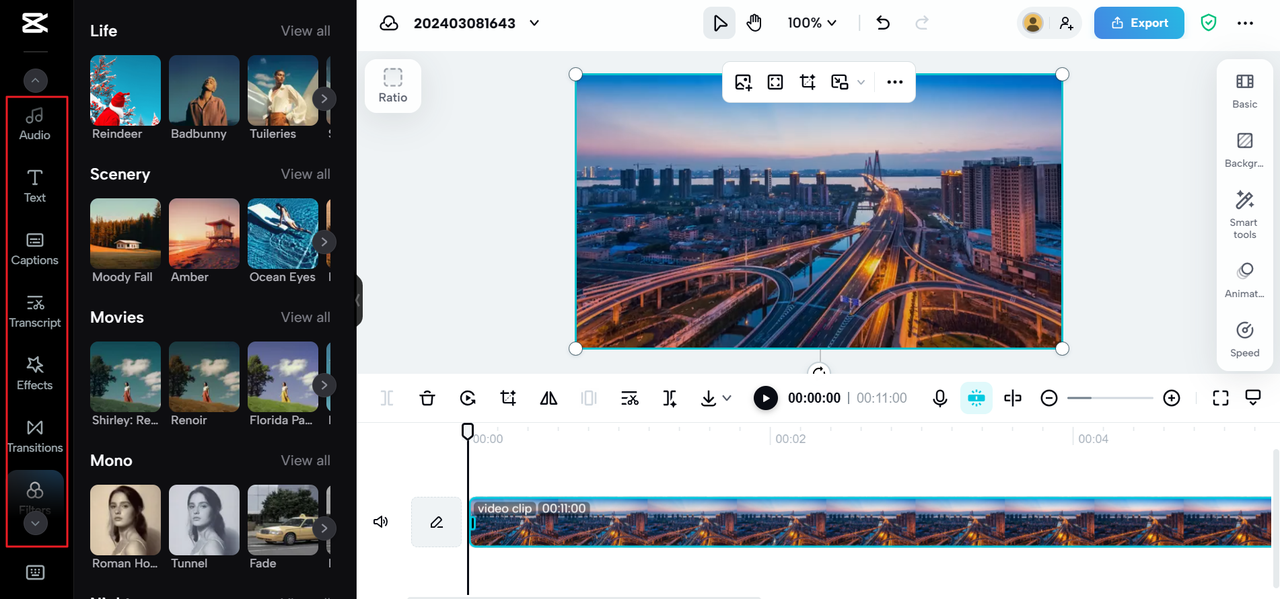
Task: Mute the video track audio
Action: 380,522
